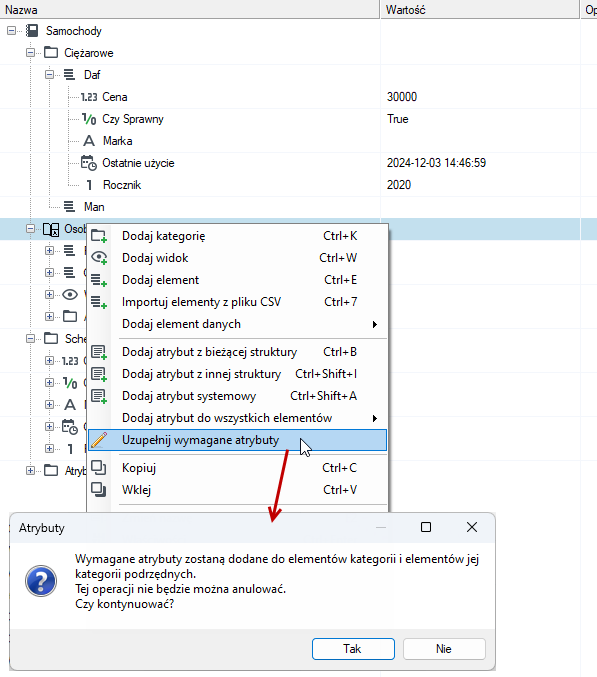Expand the 1.23 attribute node under Sche
597x677 pixels.
(x=49, y=361)
